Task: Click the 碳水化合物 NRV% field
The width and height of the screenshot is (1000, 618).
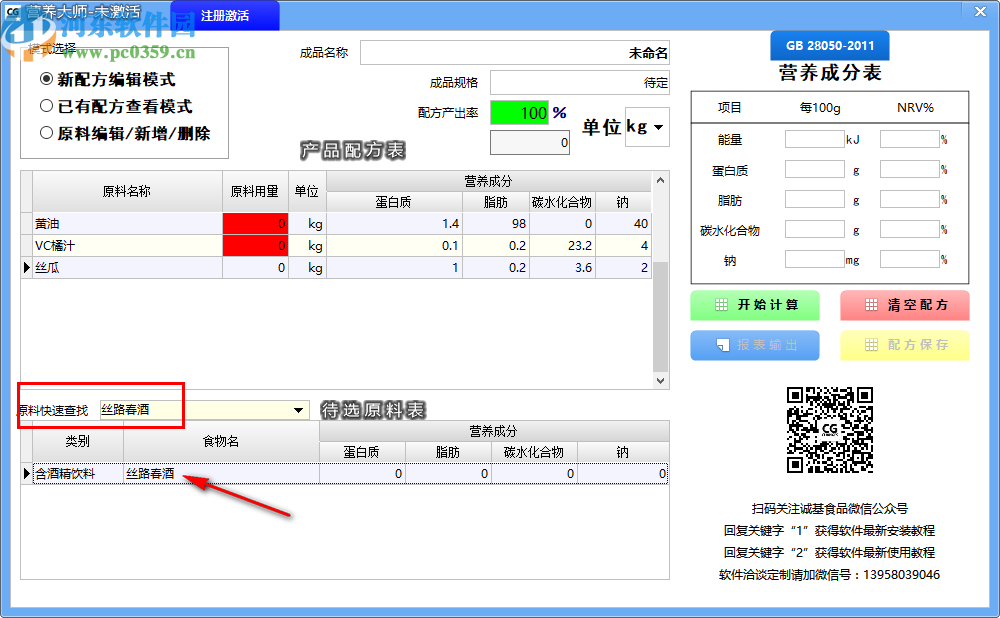Action: click(909, 230)
